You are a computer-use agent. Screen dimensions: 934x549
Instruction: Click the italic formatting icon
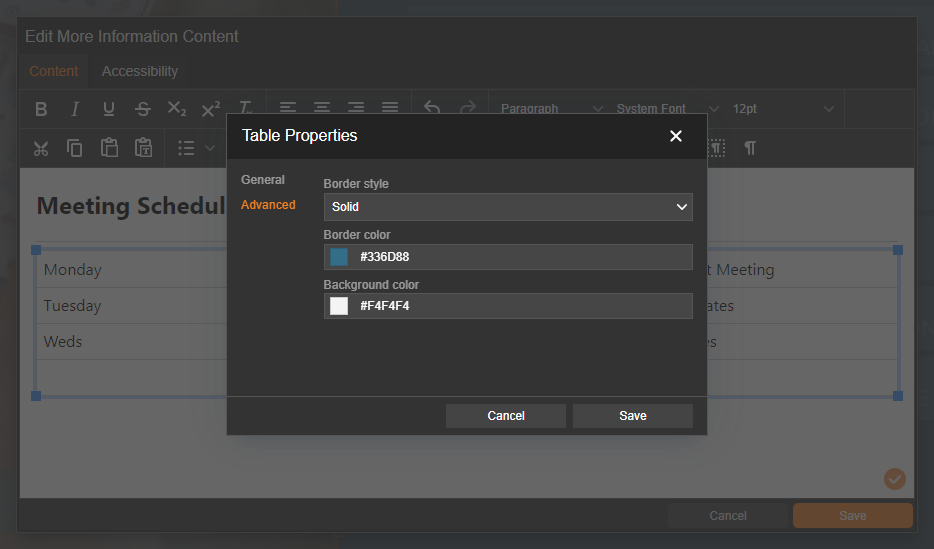(75, 109)
